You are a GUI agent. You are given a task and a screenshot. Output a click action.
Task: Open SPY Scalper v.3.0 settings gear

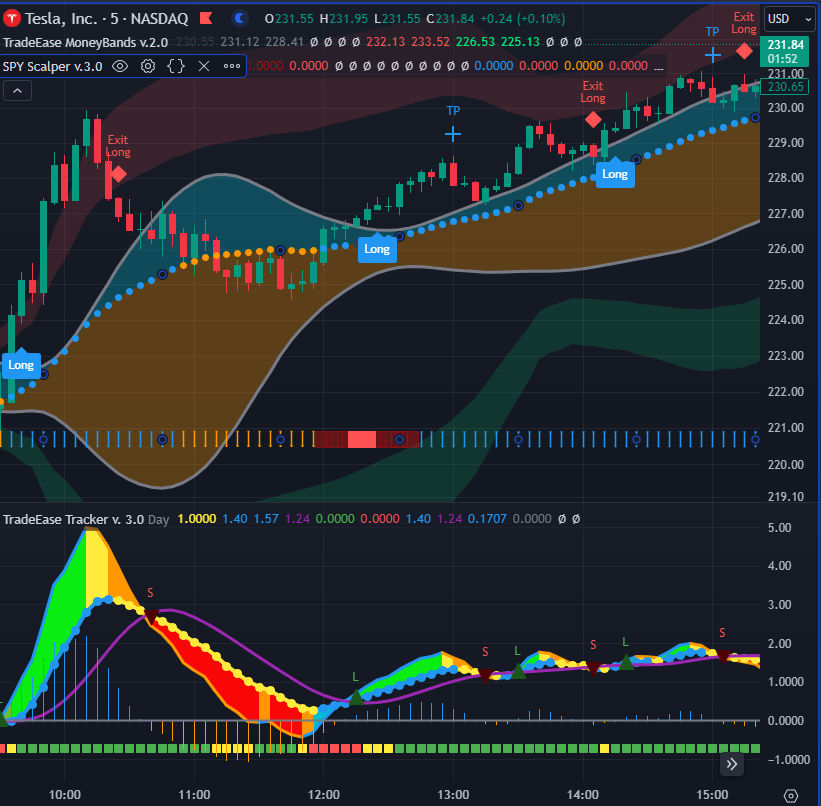148,66
